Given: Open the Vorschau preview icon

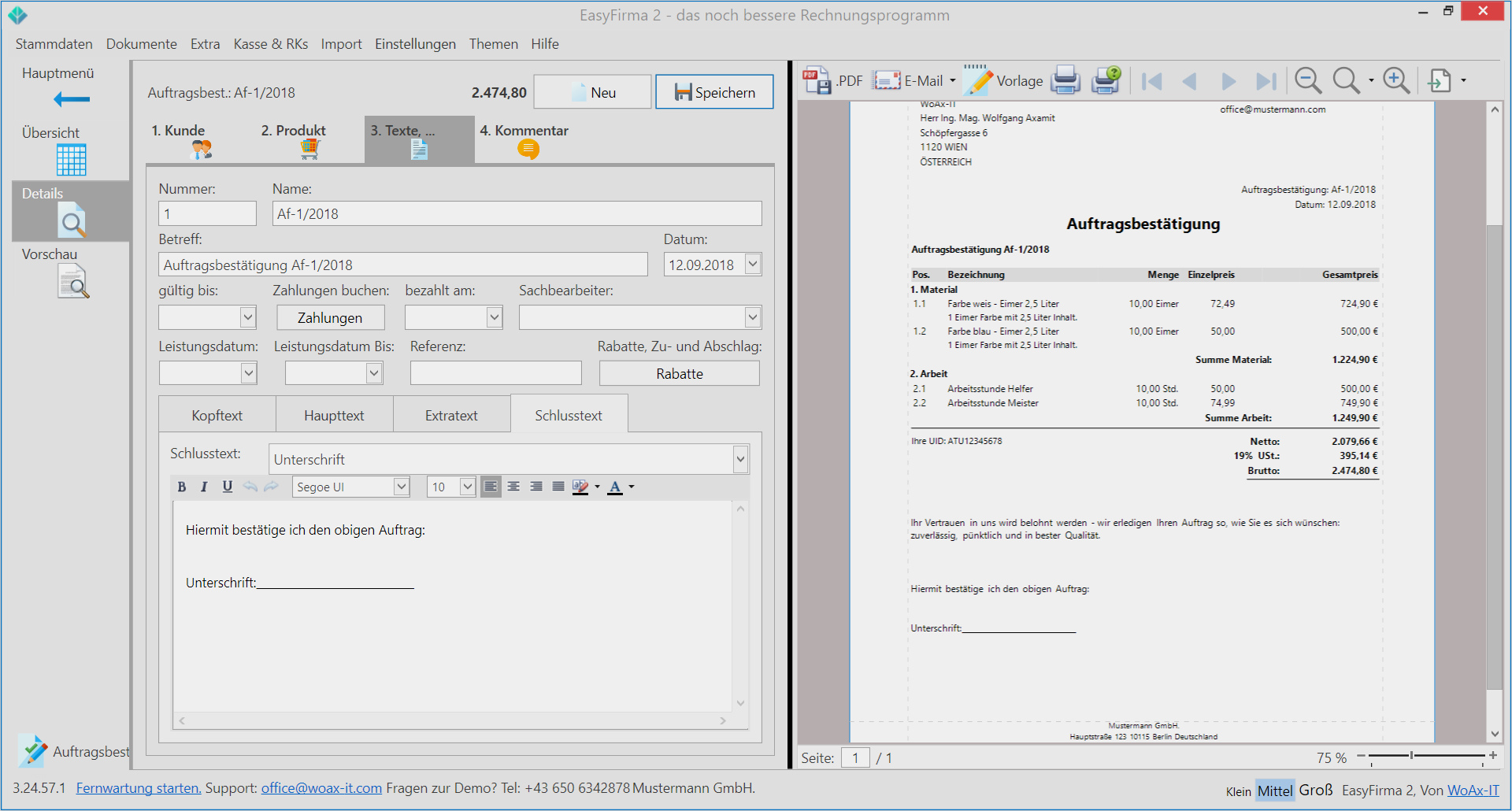Looking at the screenshot, I should [x=73, y=282].
